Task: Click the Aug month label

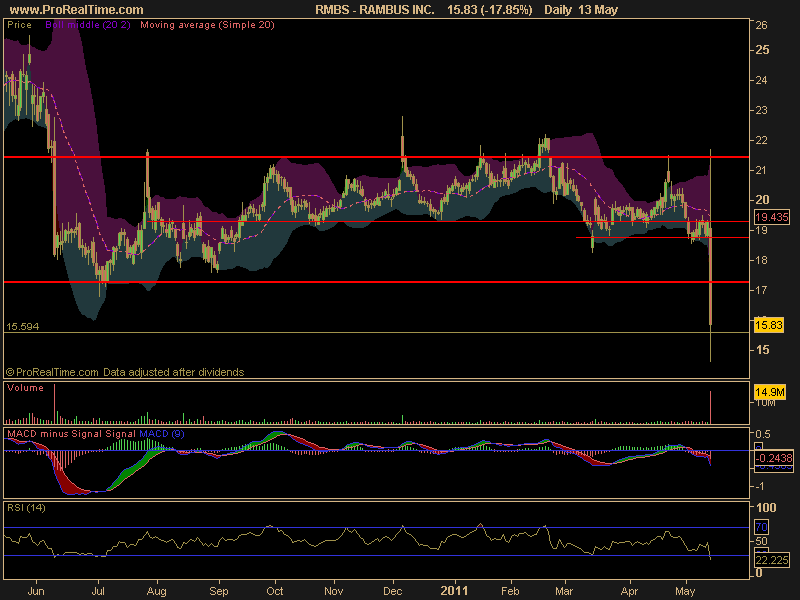Action: [x=157, y=591]
